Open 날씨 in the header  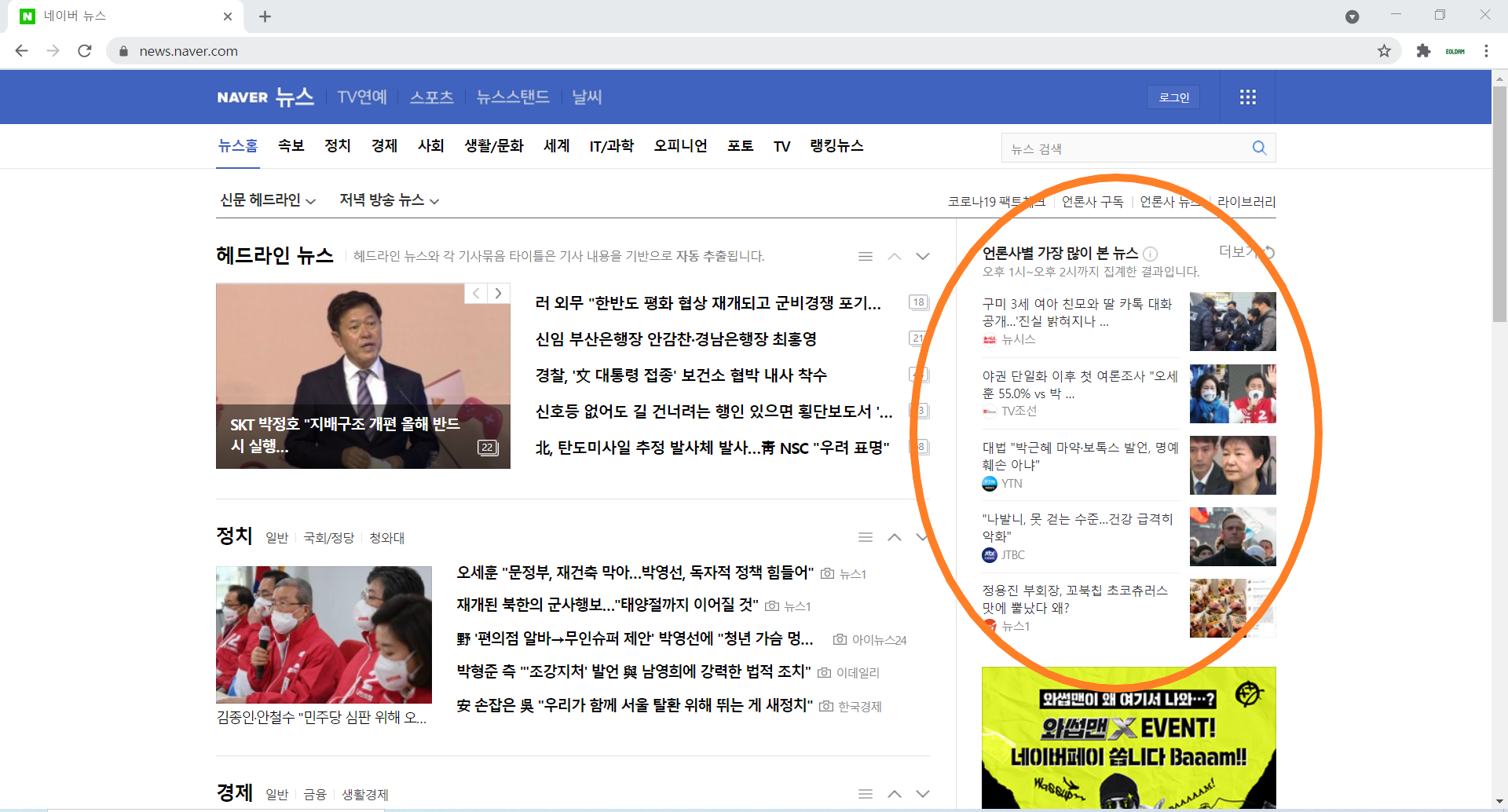point(587,97)
